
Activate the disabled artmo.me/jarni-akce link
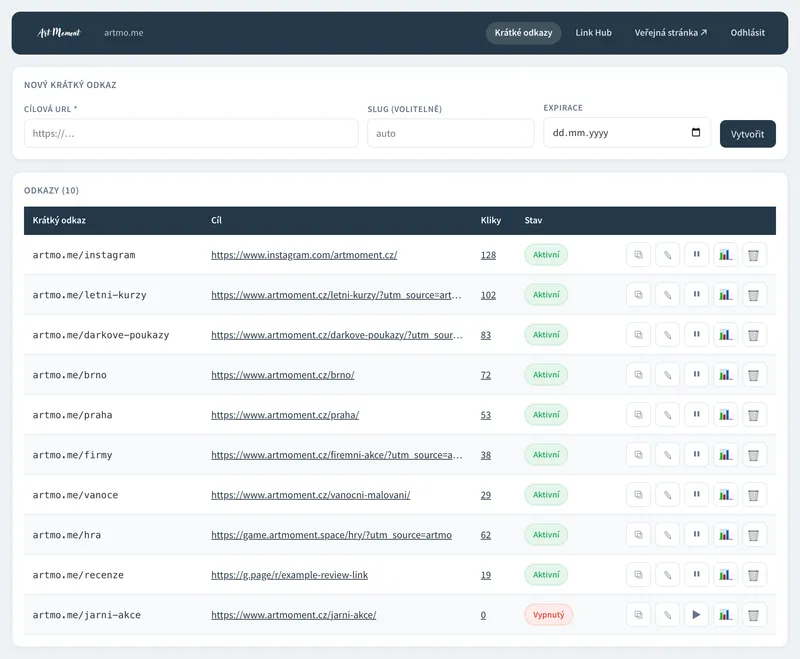tap(696, 615)
